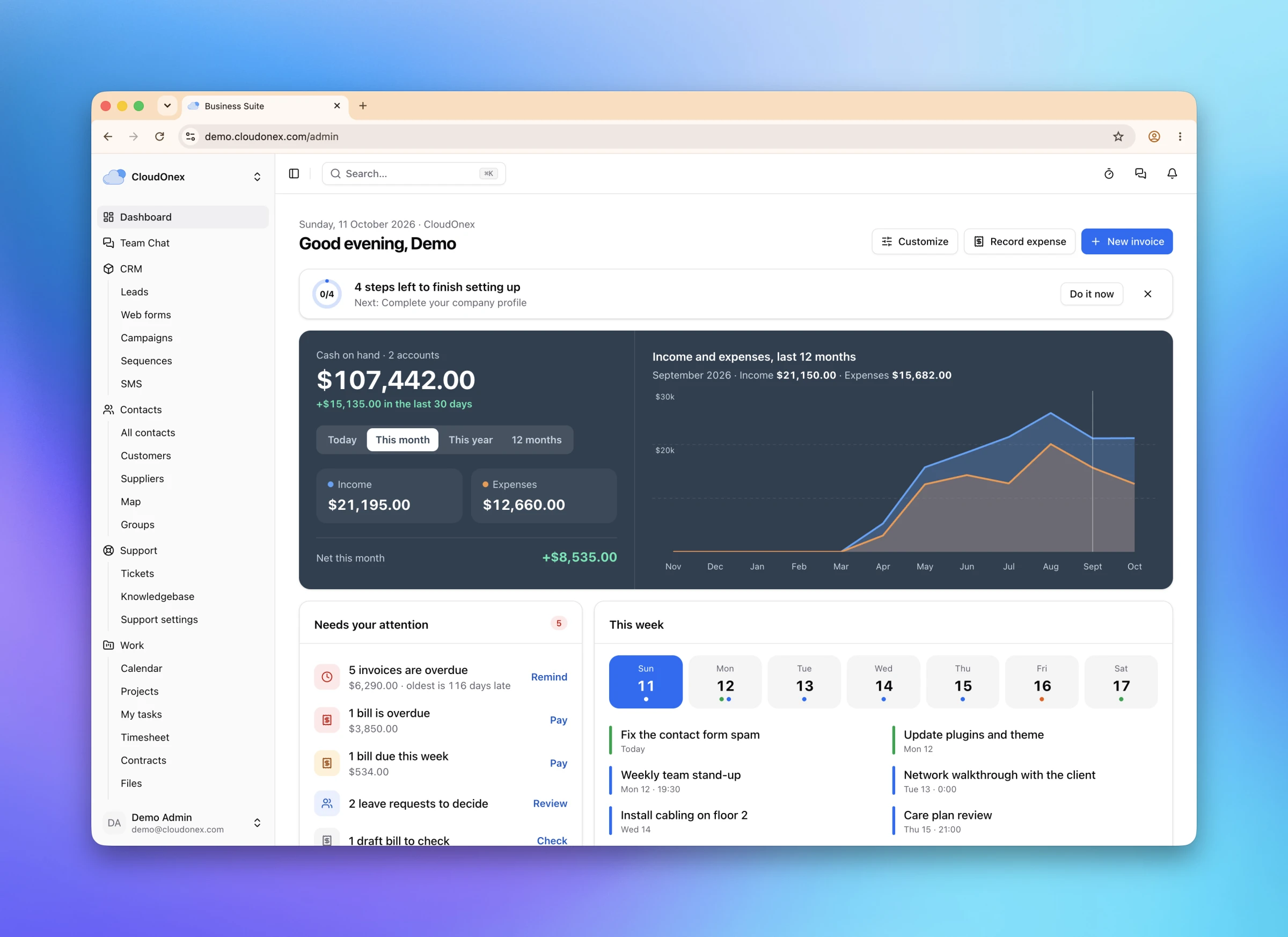Click the New invoice button
The image size is (1288, 937).
click(1126, 242)
